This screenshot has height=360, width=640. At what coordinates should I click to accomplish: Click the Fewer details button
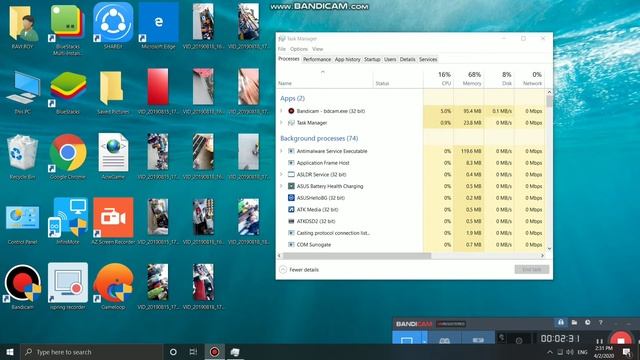coord(299,270)
